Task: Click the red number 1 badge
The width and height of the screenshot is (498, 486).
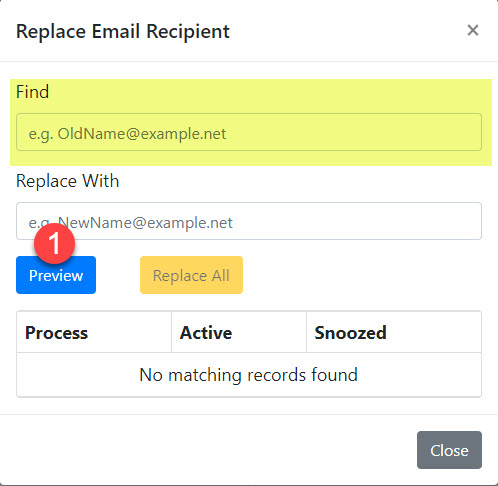Action: pos(54,244)
